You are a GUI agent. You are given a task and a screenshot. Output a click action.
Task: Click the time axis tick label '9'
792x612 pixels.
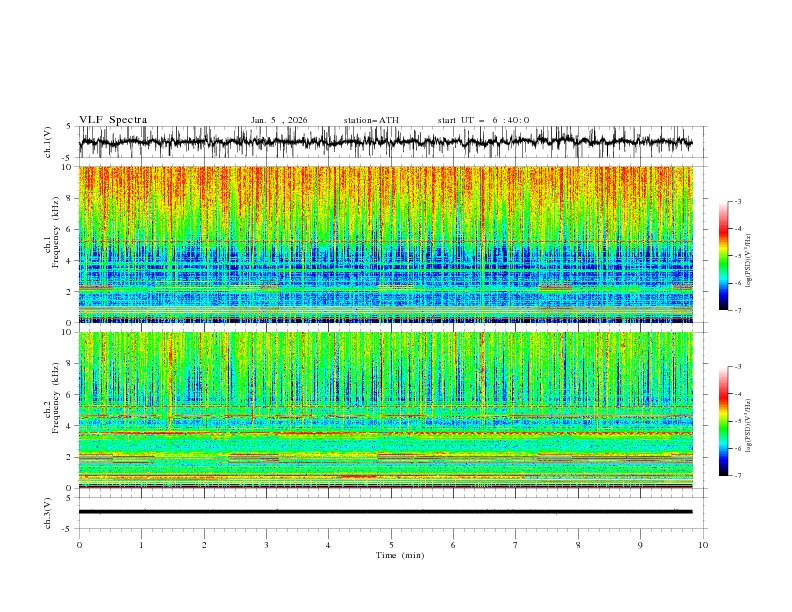[640, 545]
